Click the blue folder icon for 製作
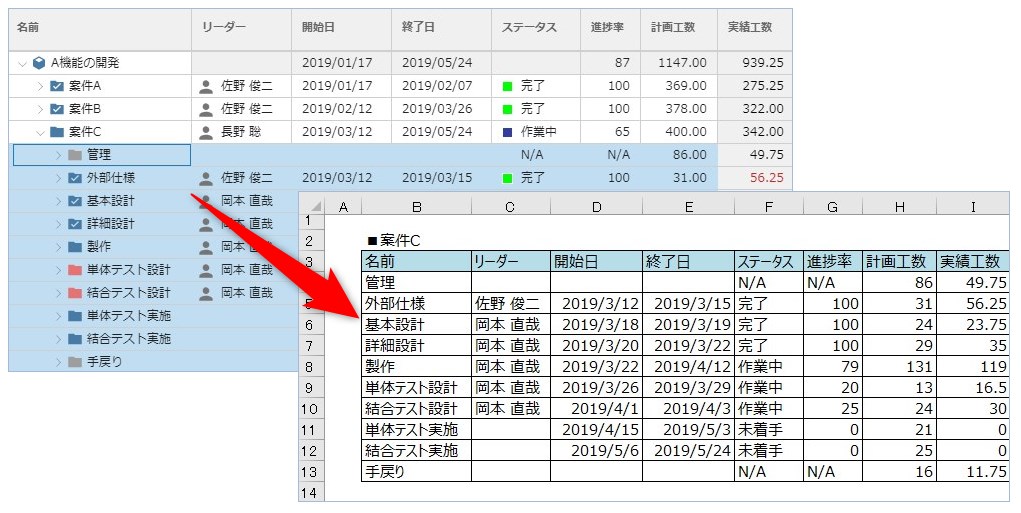This screenshot has width=1021, height=513. pyautogui.click(x=75, y=247)
